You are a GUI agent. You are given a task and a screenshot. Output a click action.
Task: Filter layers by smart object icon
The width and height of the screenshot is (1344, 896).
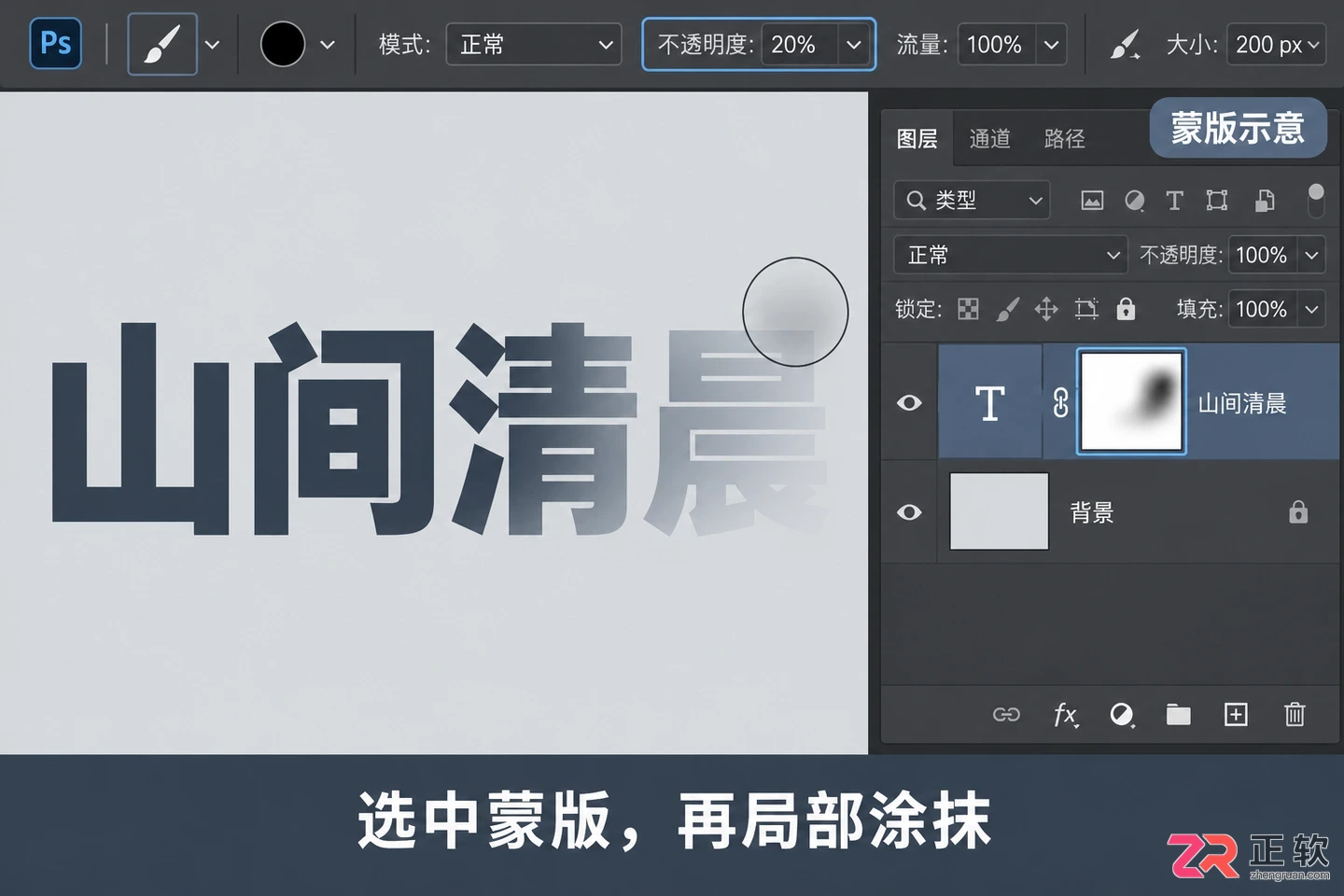point(1265,201)
